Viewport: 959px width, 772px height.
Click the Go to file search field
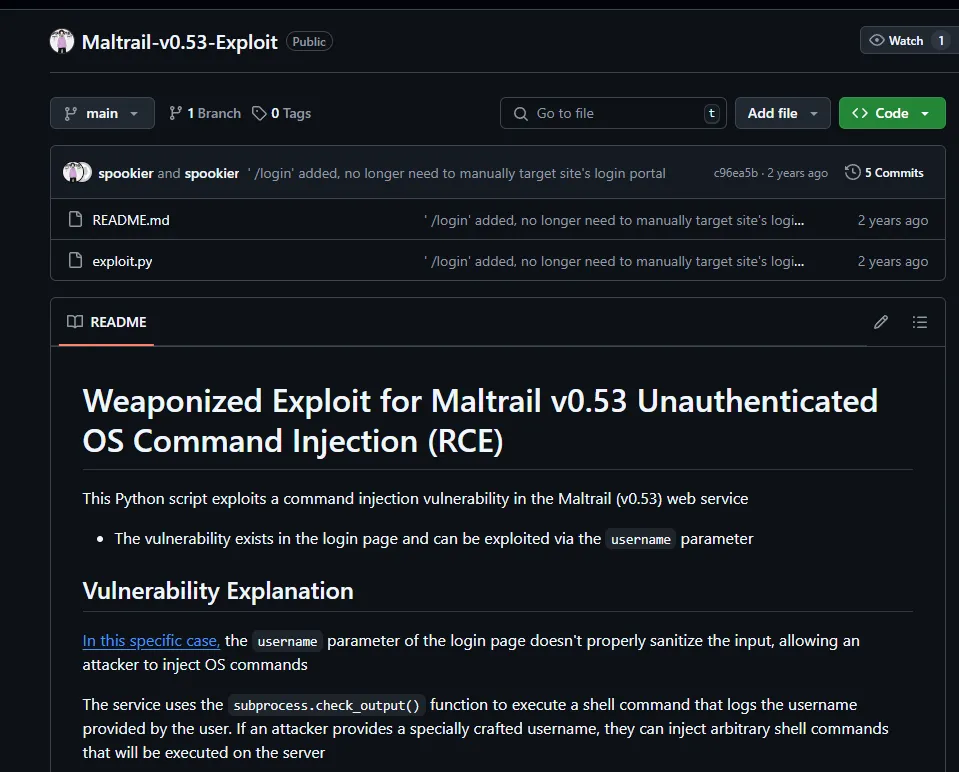(613, 113)
